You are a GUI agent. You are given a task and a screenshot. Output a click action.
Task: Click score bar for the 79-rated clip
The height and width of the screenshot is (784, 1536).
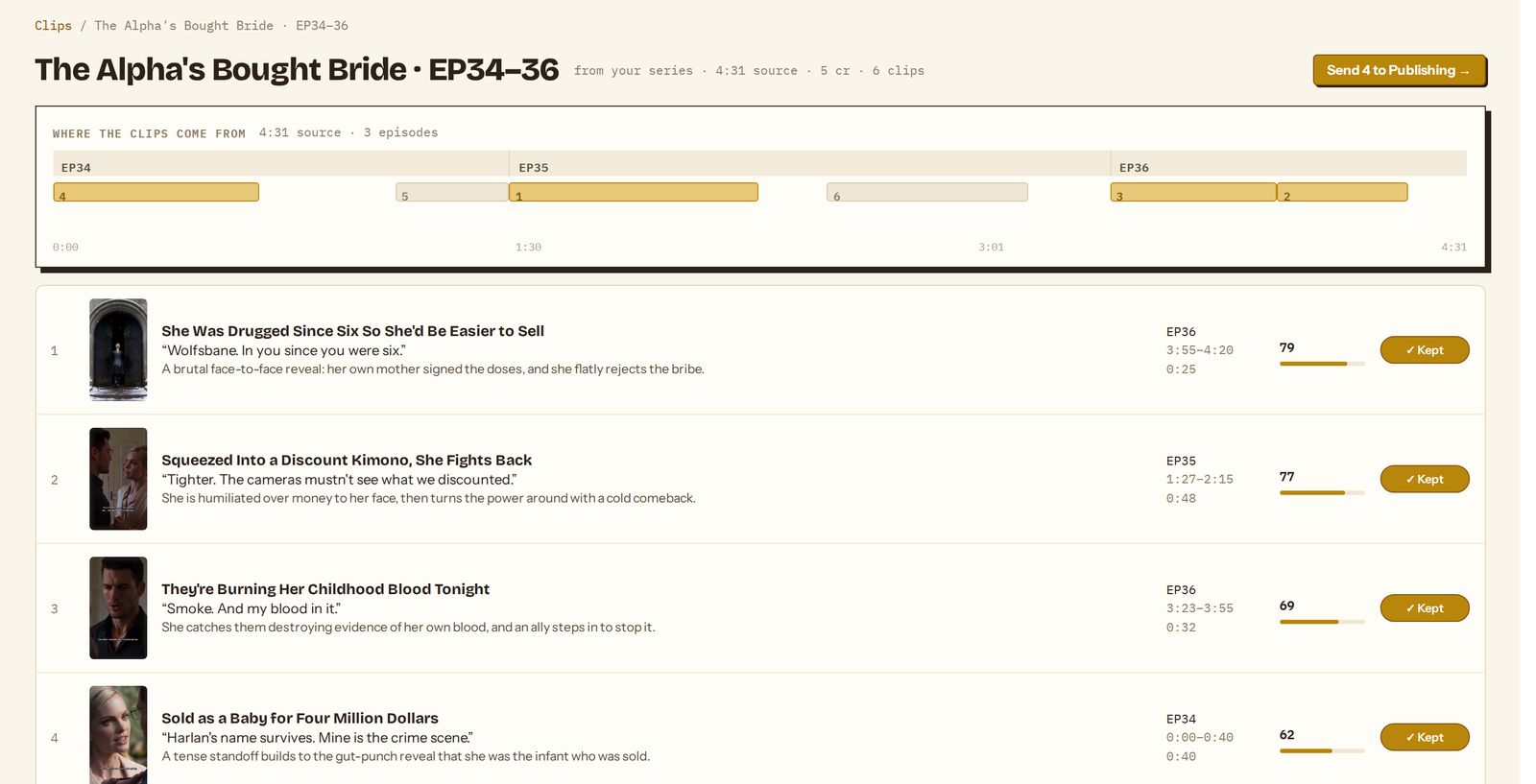1322,364
